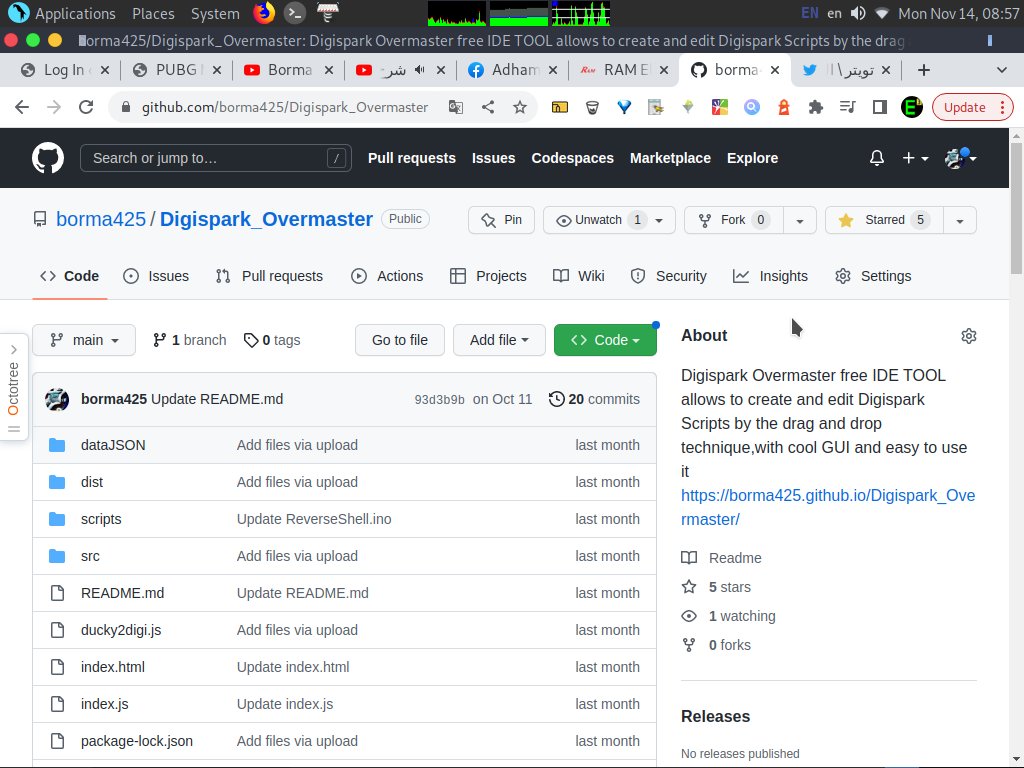Click the Go to file button
1024x768 pixels.
399,340
